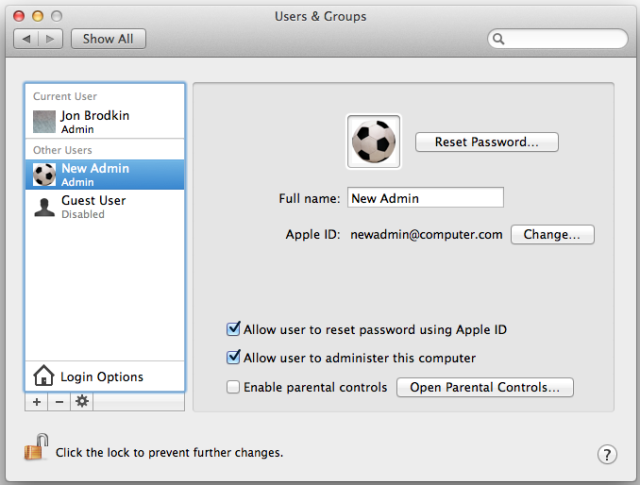
Task: Open Parental Controls button
Action: click(x=485, y=387)
